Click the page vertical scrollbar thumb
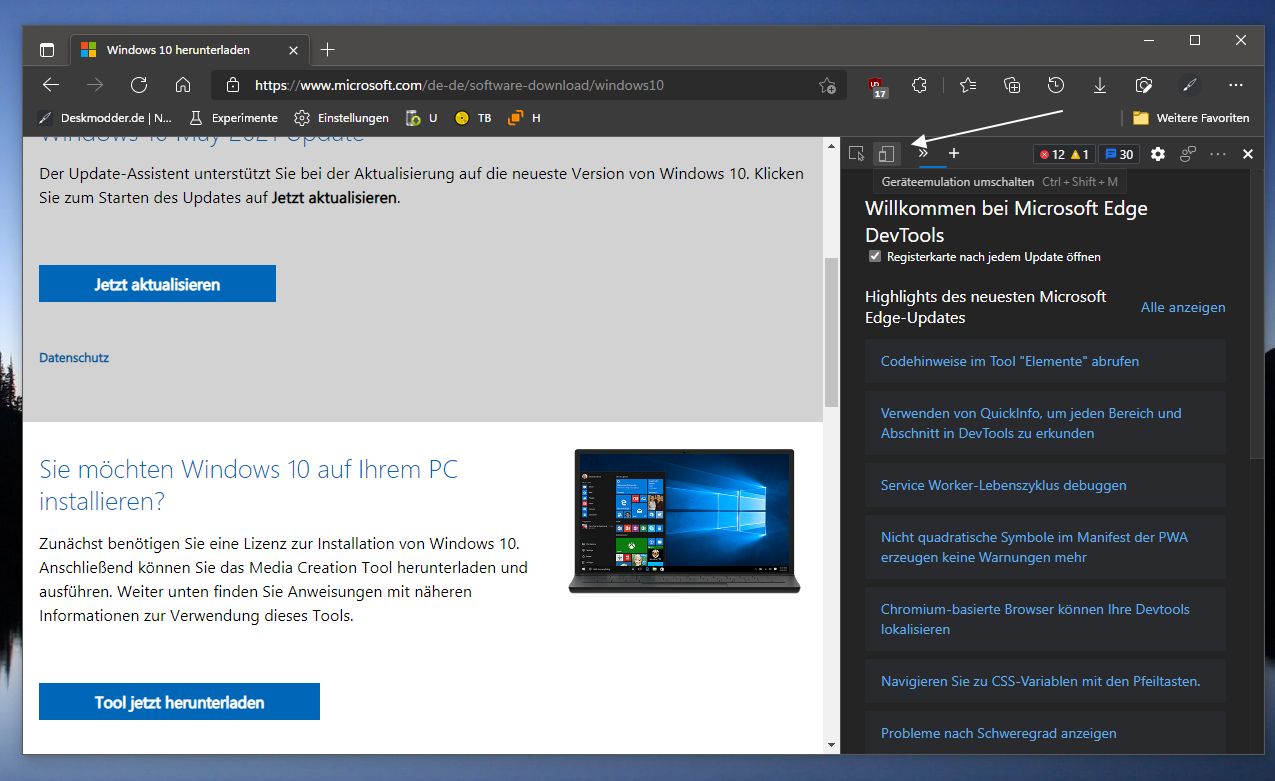 tap(831, 331)
